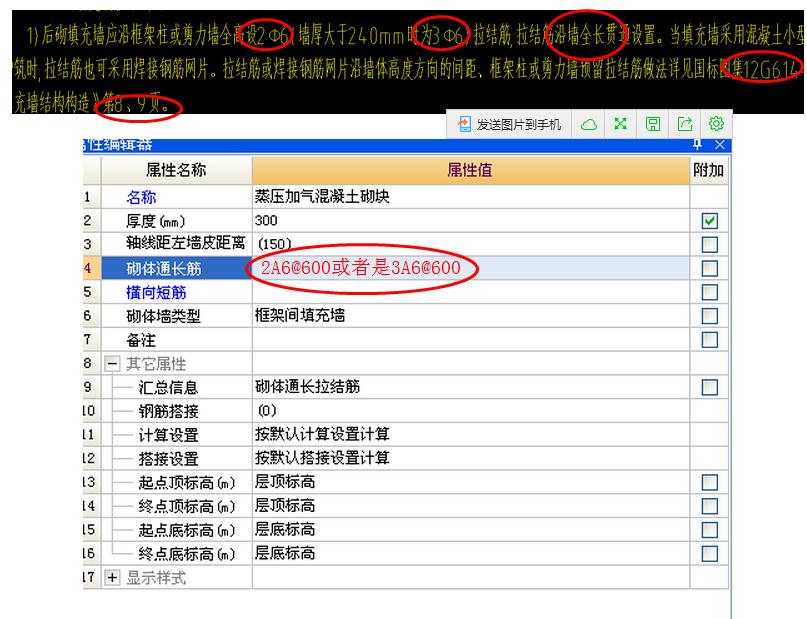Viewport: 807px width, 619px height.
Task: Click value 按默认计算设置计算
Action: pos(322,434)
